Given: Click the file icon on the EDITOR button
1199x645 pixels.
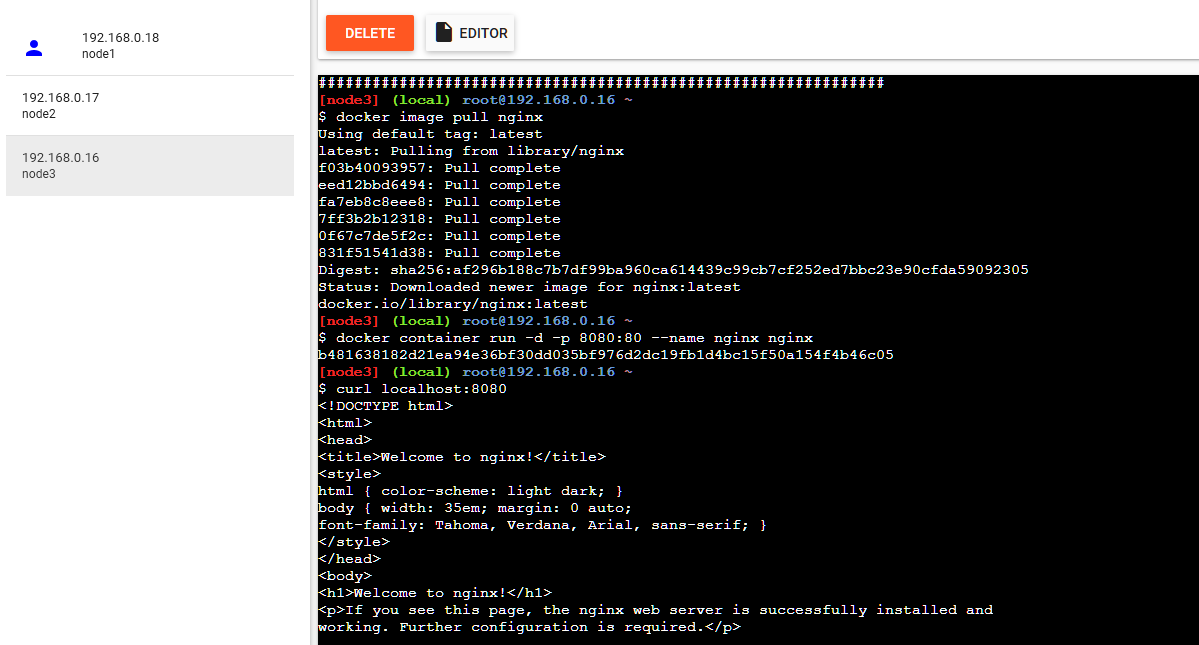Looking at the screenshot, I should click(x=444, y=33).
